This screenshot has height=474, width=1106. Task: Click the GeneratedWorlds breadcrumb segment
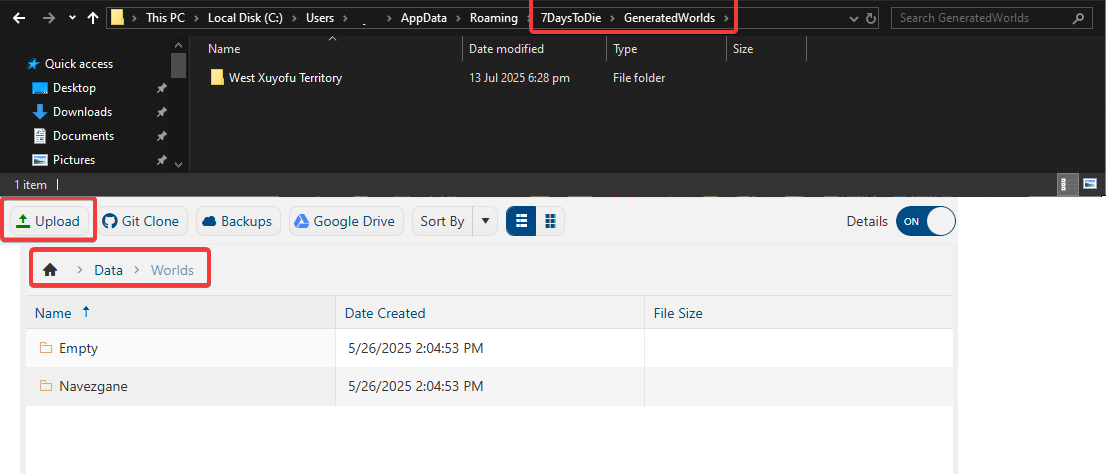(669, 18)
